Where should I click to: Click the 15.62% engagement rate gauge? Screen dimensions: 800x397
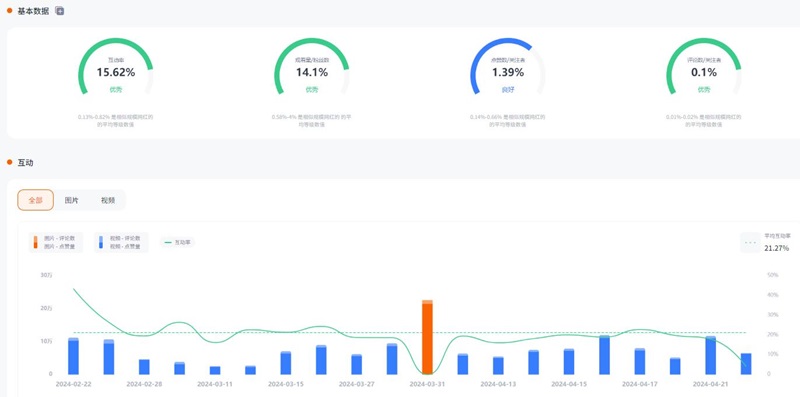[116, 66]
